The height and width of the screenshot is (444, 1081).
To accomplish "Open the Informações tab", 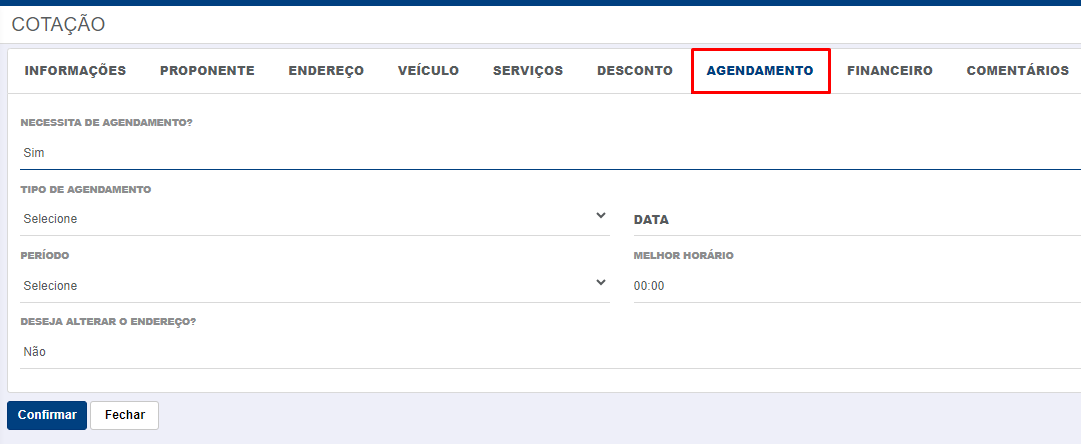I will pos(75,70).
